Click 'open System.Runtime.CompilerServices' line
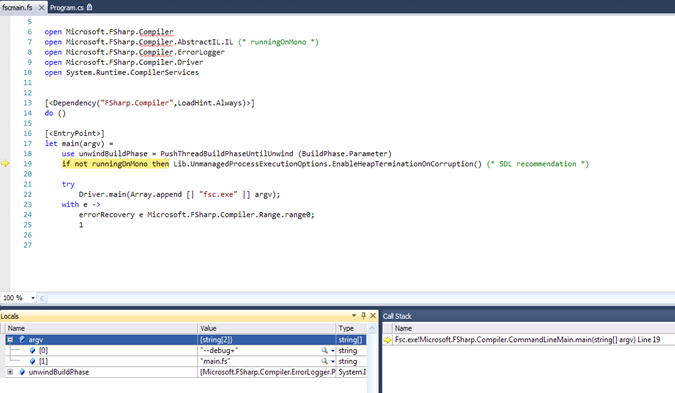Screen dimensions: 675x393 [x=121, y=72]
